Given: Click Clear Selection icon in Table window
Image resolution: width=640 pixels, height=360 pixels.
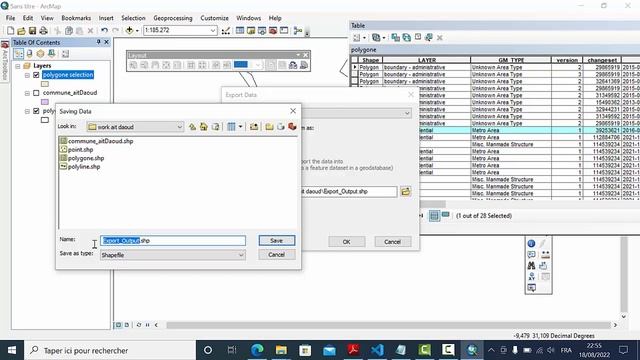Looking at the screenshot, I should (418, 37).
